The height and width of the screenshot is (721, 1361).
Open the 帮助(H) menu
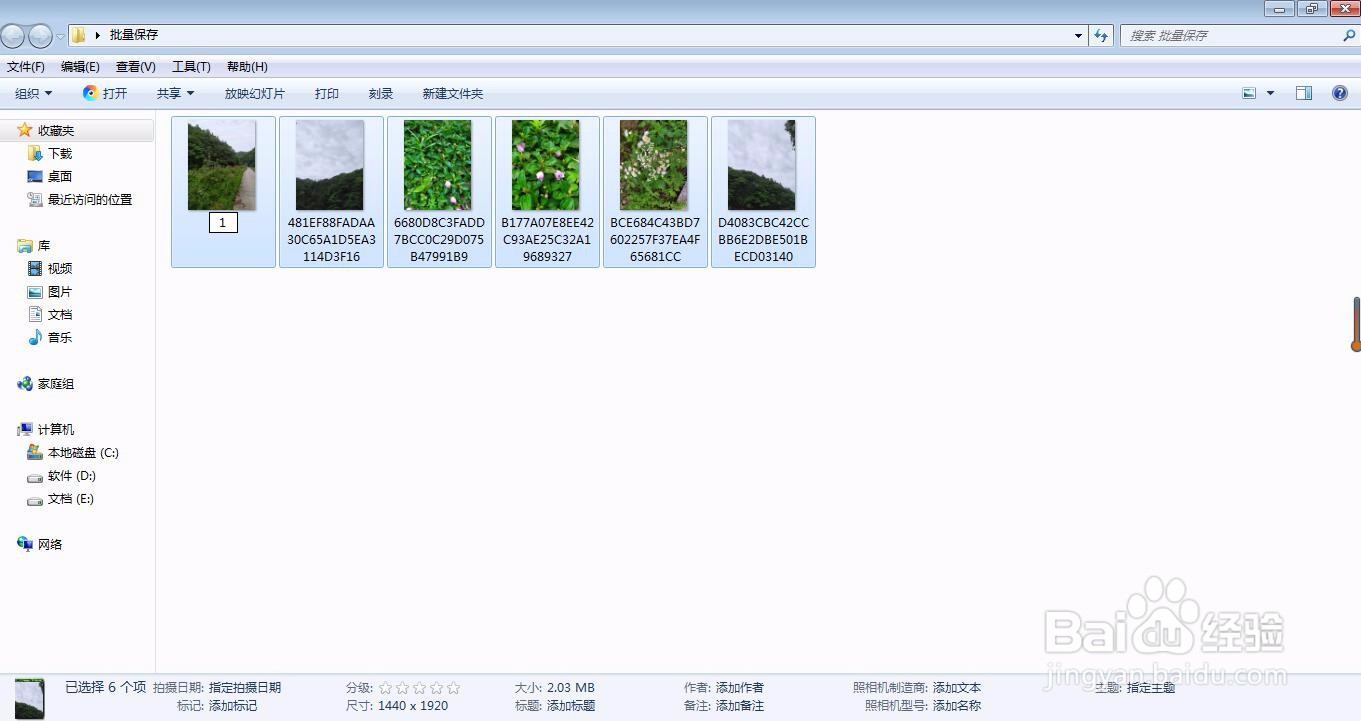click(x=247, y=67)
